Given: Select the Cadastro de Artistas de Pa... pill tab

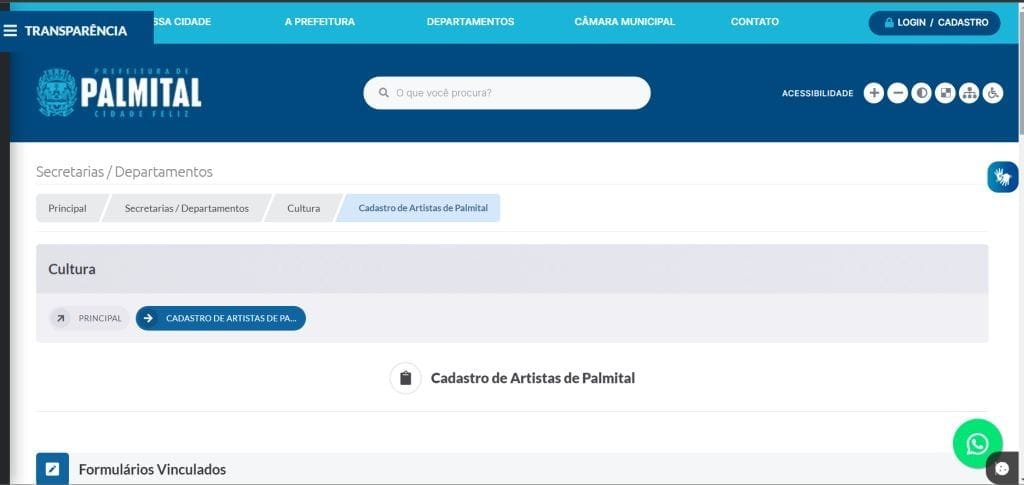Looking at the screenshot, I should tap(221, 318).
